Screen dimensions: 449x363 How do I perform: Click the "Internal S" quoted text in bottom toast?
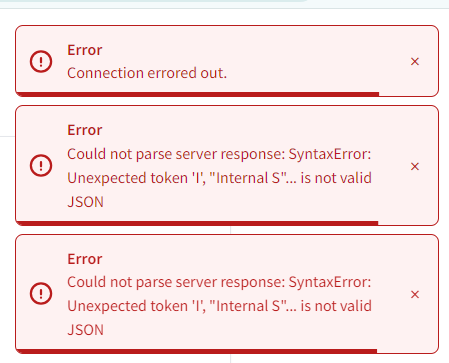point(249,306)
